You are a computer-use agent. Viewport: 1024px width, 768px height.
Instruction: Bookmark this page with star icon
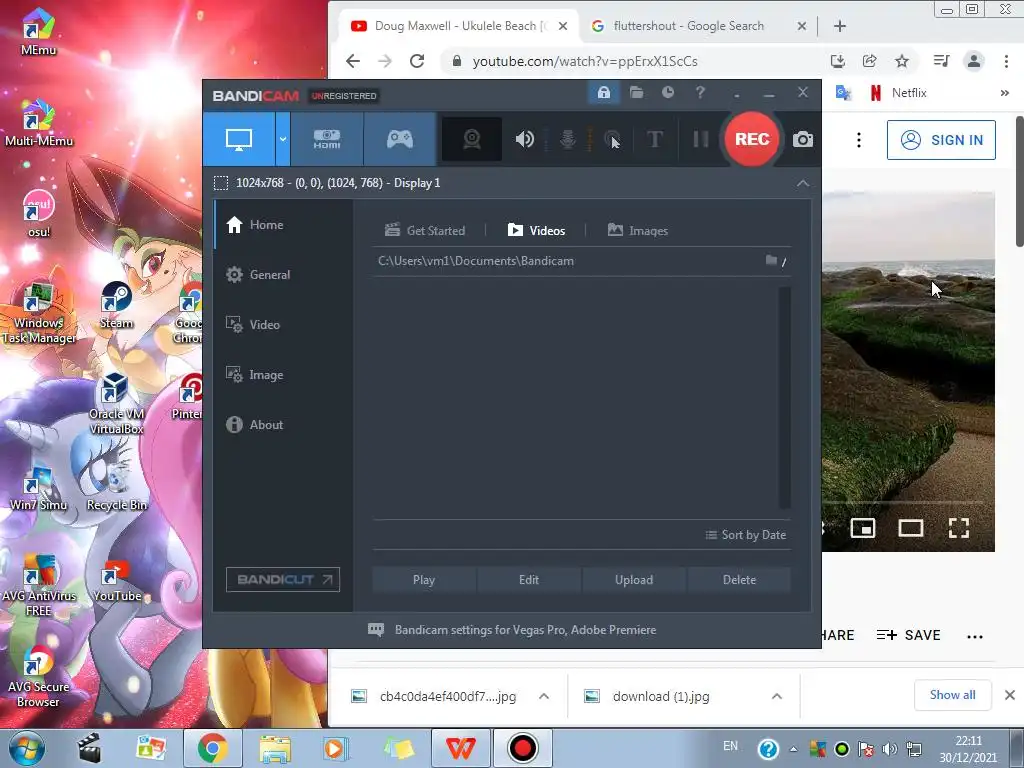coord(902,61)
